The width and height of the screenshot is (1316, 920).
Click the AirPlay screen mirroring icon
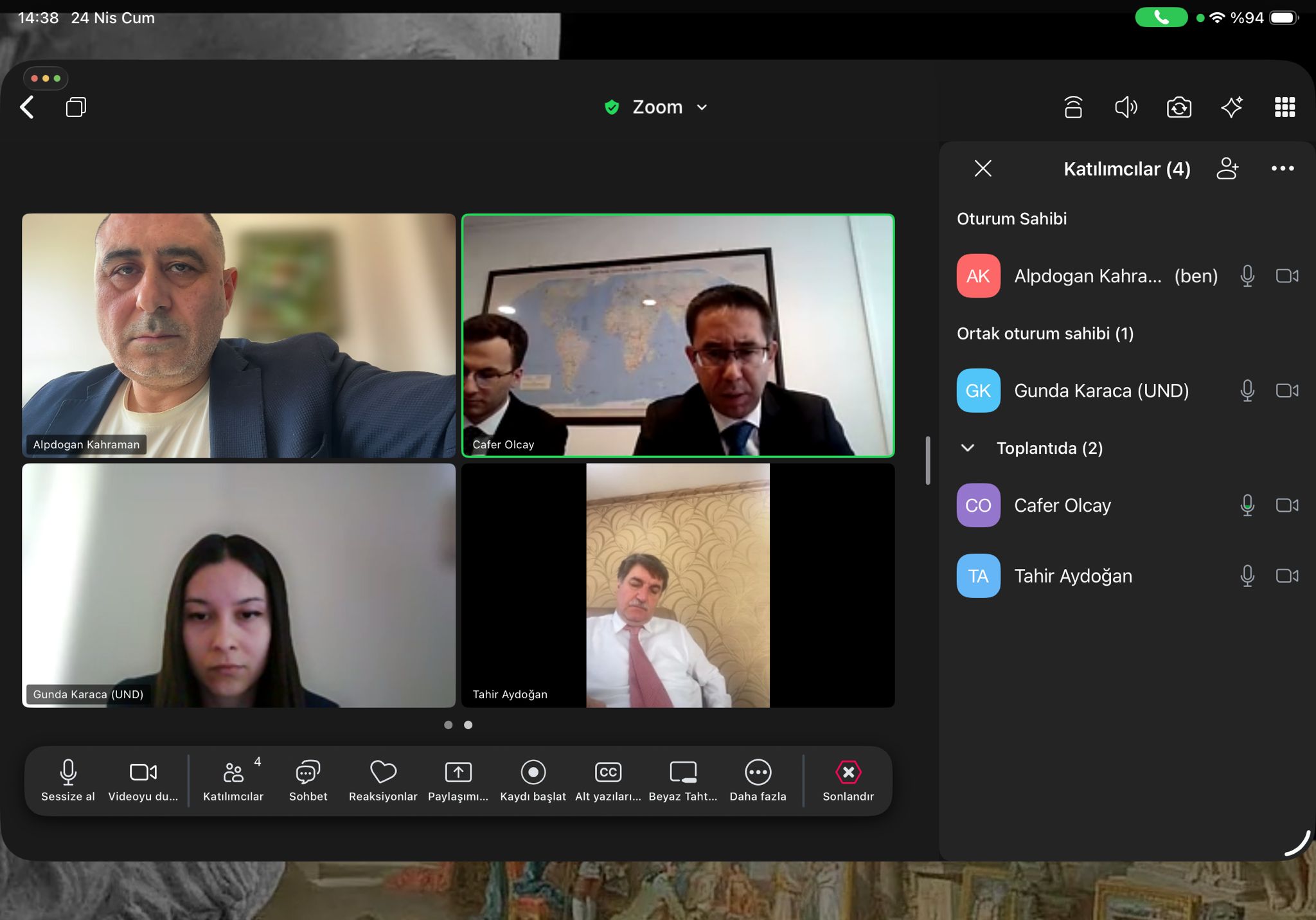(x=1073, y=107)
